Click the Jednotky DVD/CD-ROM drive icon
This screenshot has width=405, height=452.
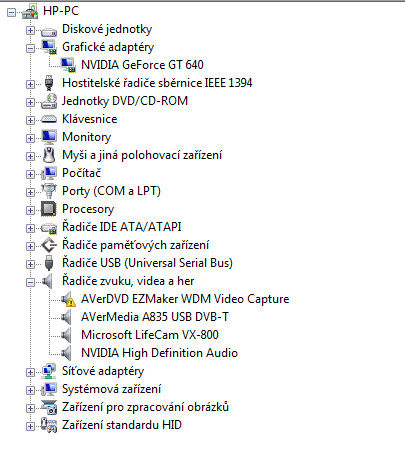click(x=49, y=101)
